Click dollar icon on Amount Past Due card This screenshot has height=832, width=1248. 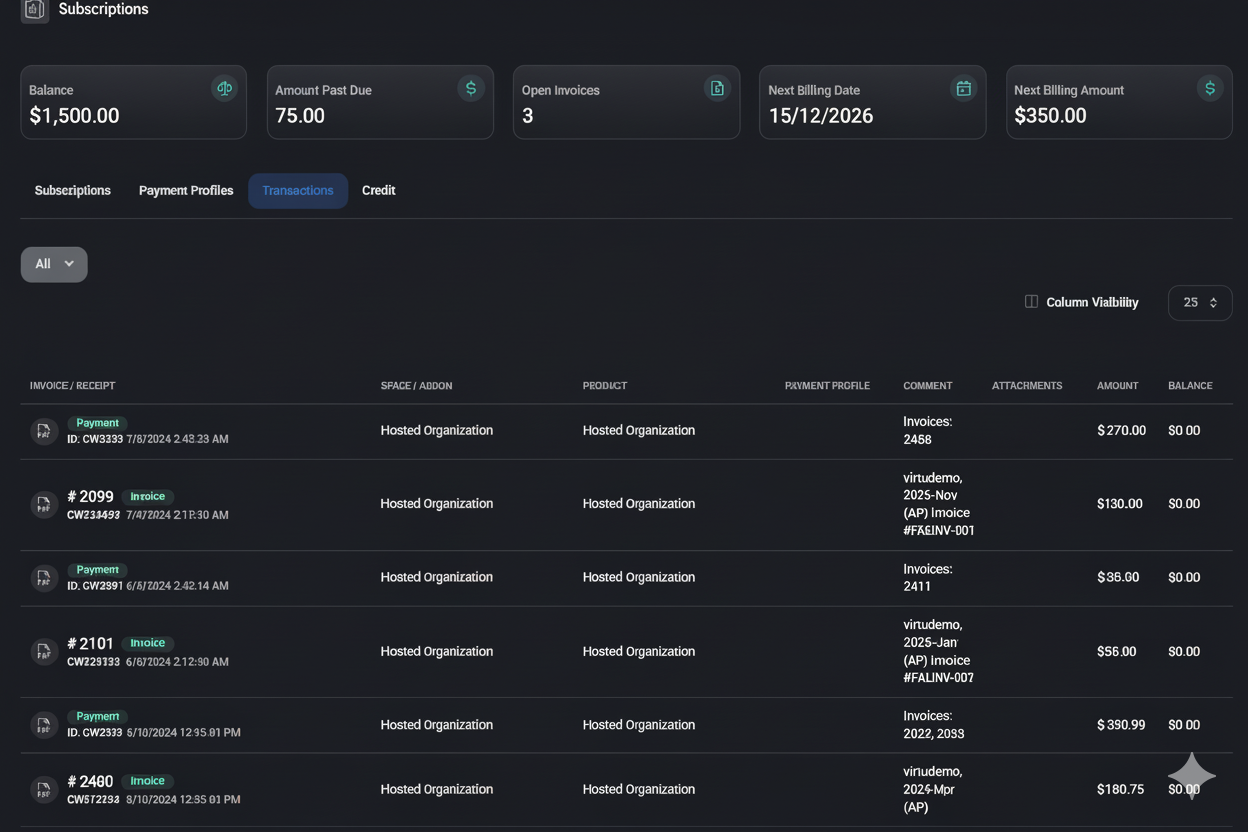(470, 89)
